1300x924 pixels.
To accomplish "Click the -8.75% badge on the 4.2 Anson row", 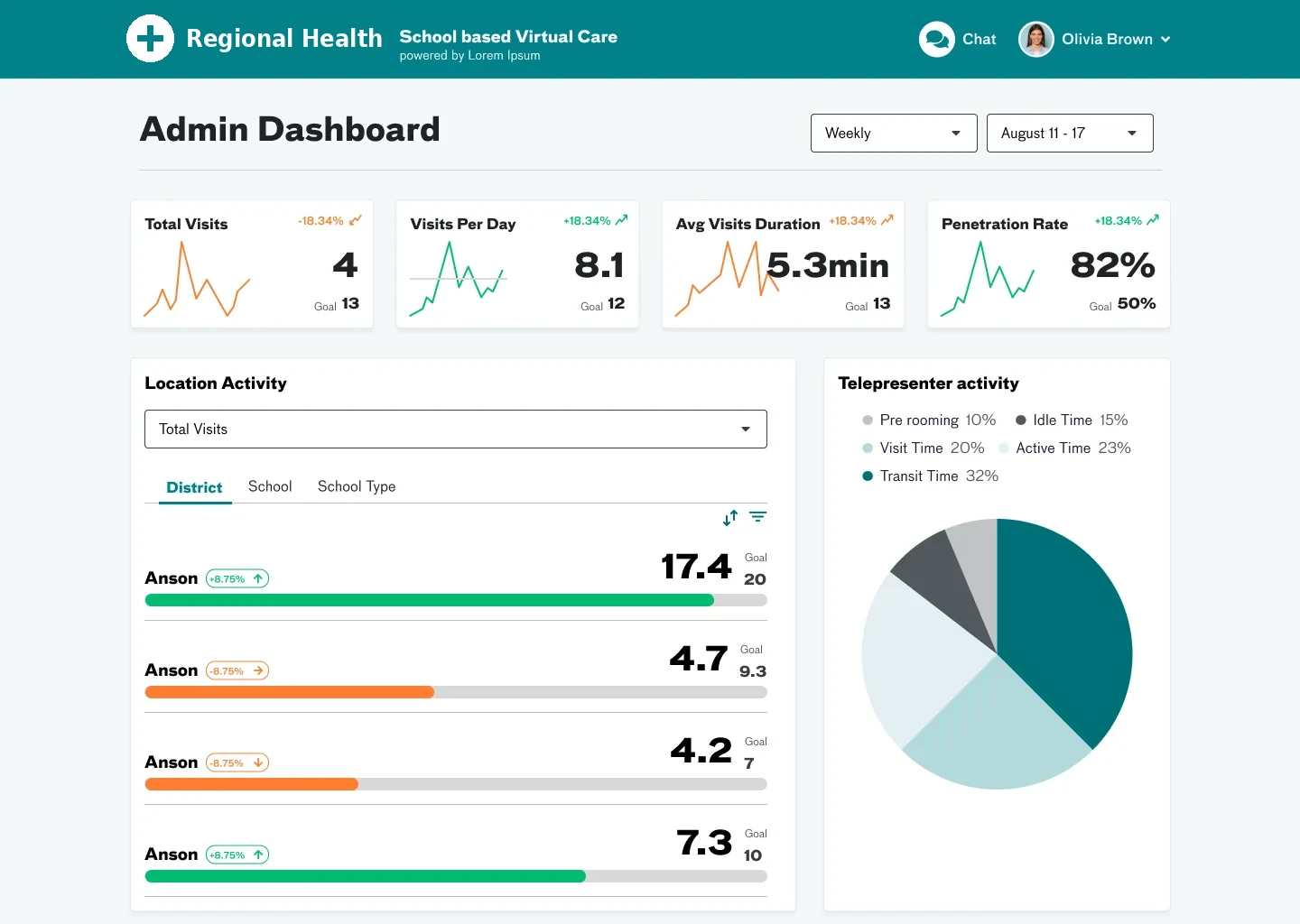I will [237, 762].
